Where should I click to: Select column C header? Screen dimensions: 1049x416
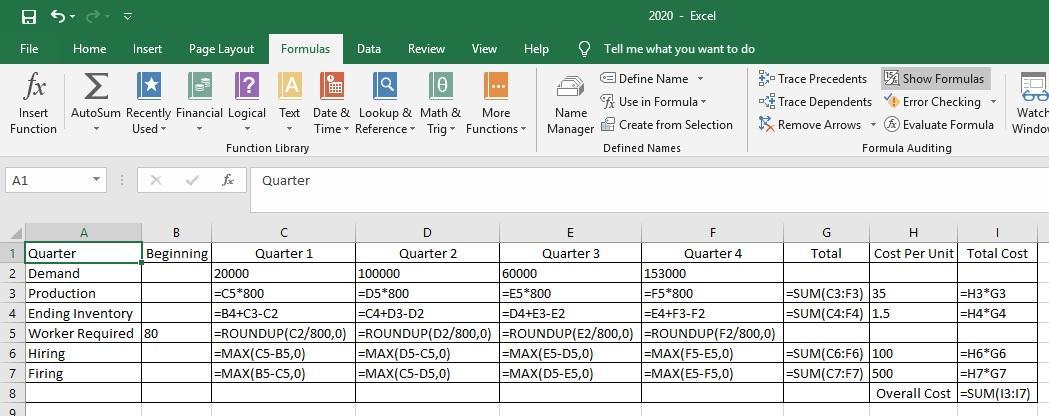pyautogui.click(x=284, y=233)
